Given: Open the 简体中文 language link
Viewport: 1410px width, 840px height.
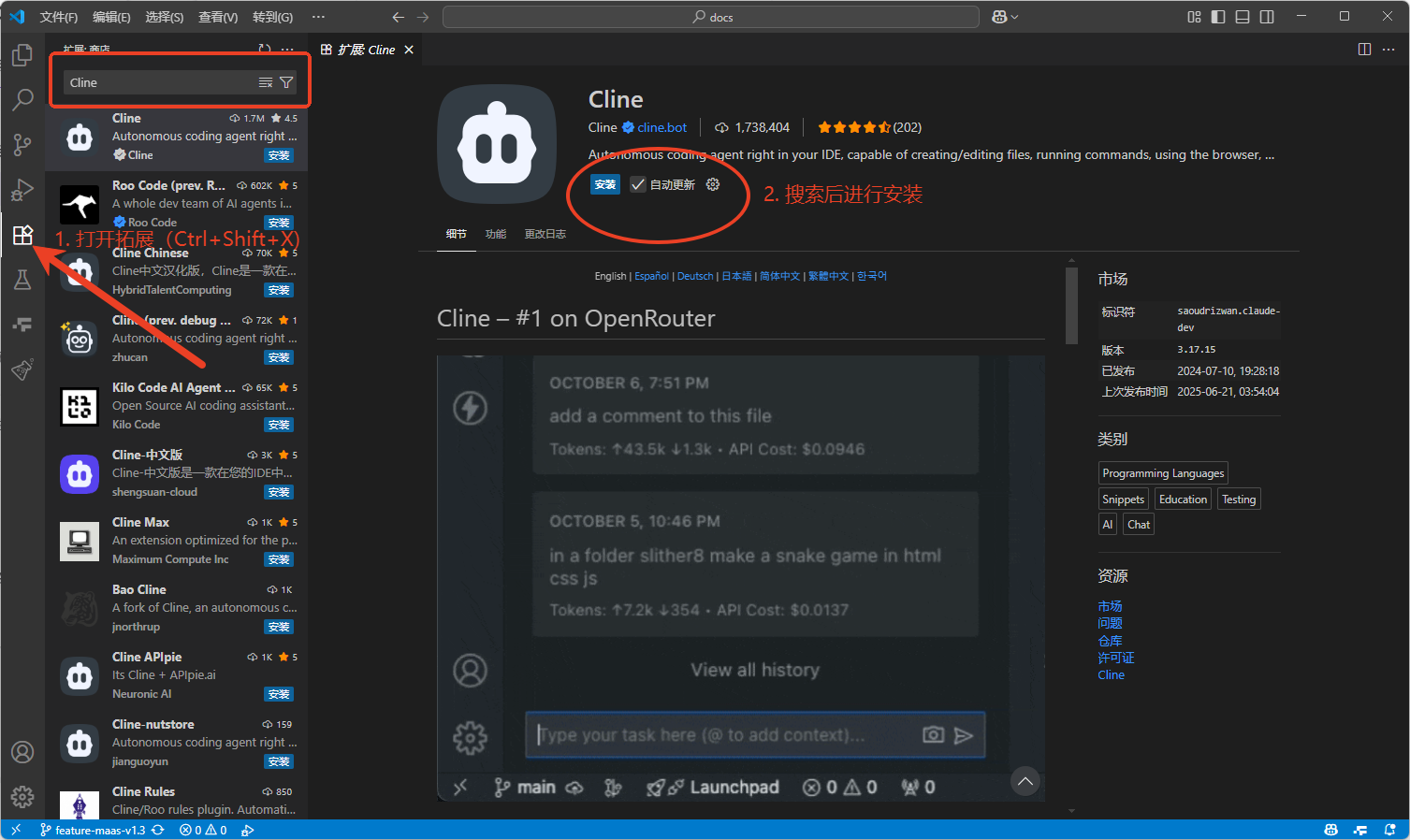Looking at the screenshot, I should [779, 276].
